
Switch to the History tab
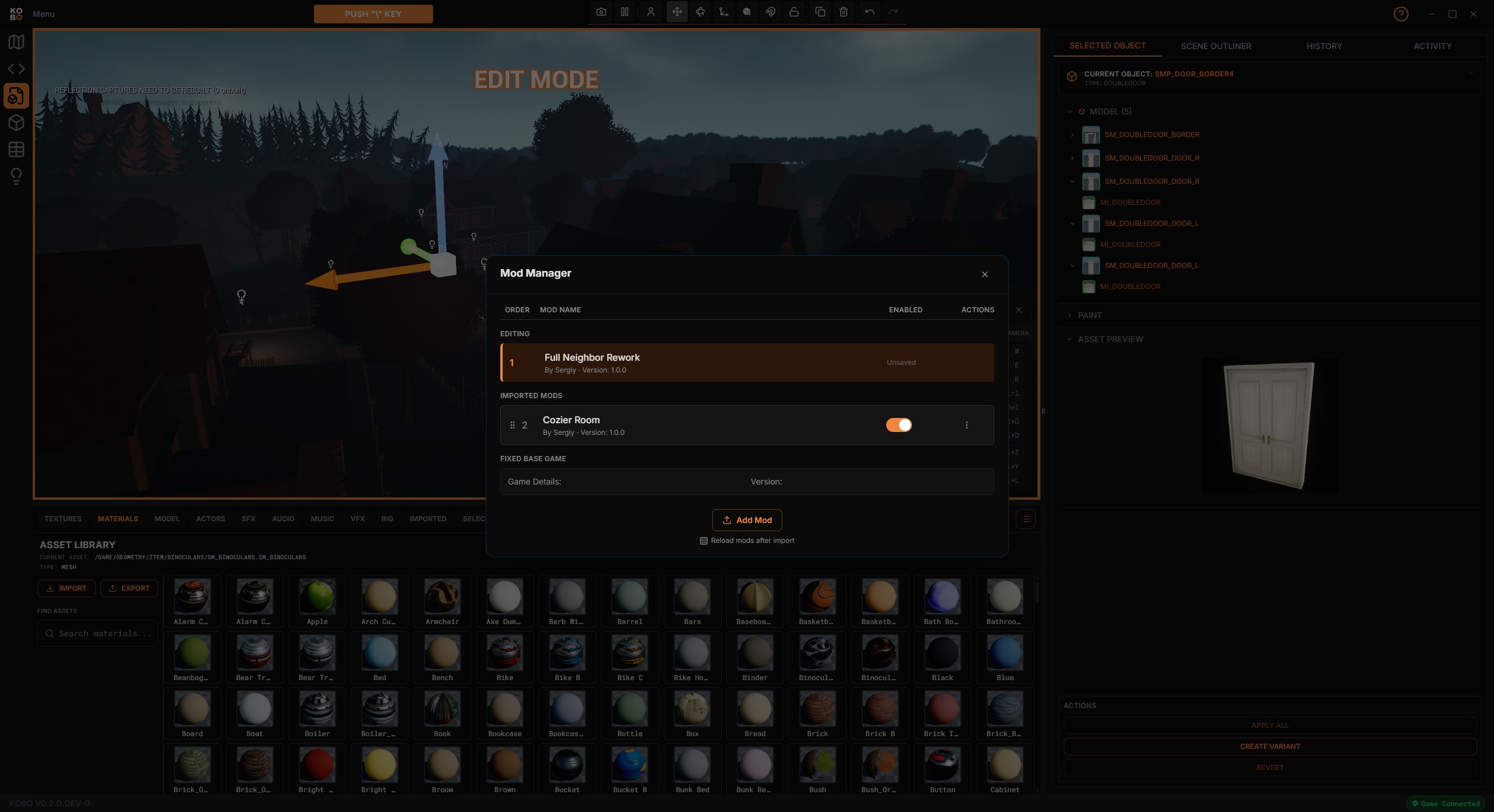point(1324,46)
